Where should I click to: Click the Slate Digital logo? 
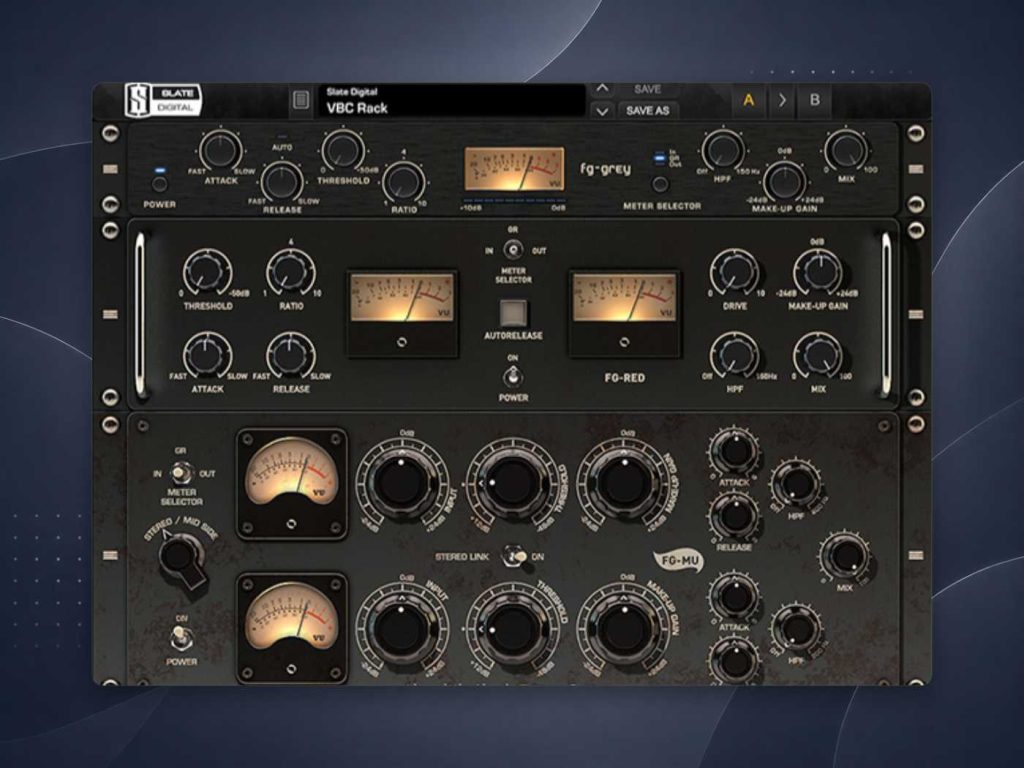click(163, 100)
